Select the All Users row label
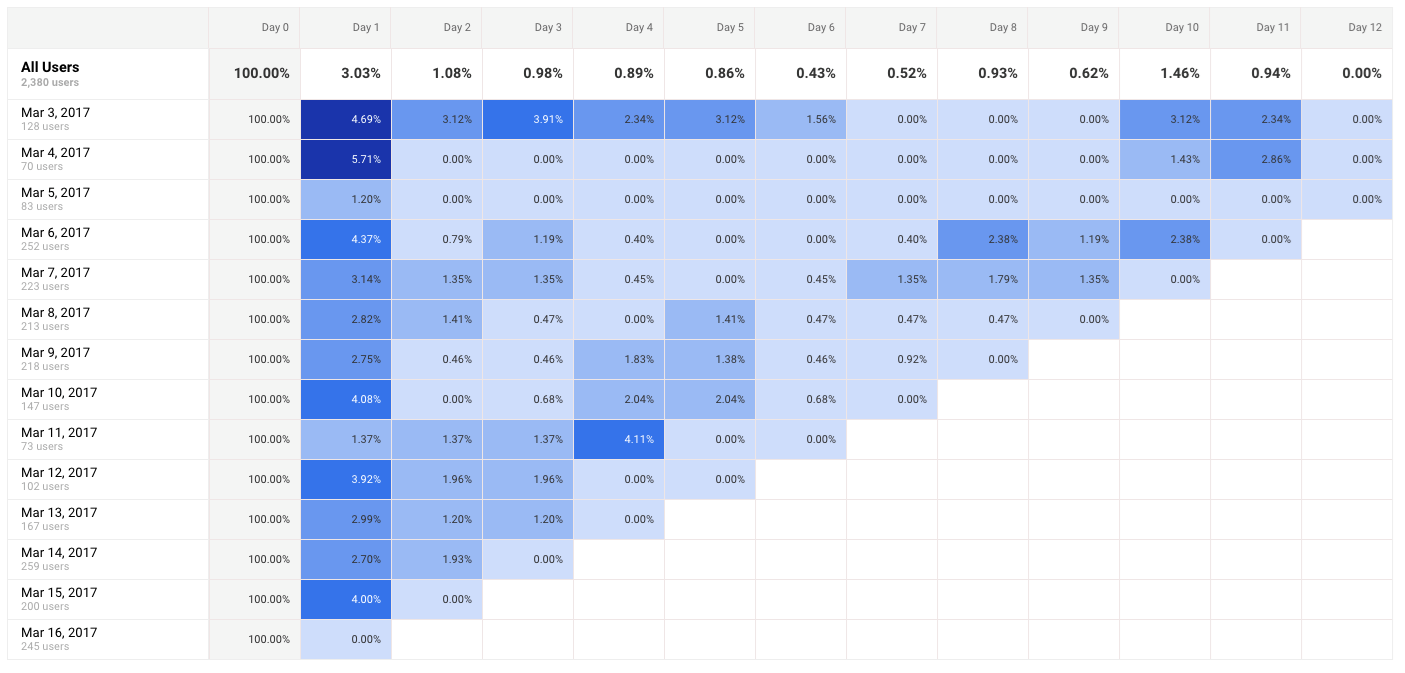 click(x=50, y=68)
